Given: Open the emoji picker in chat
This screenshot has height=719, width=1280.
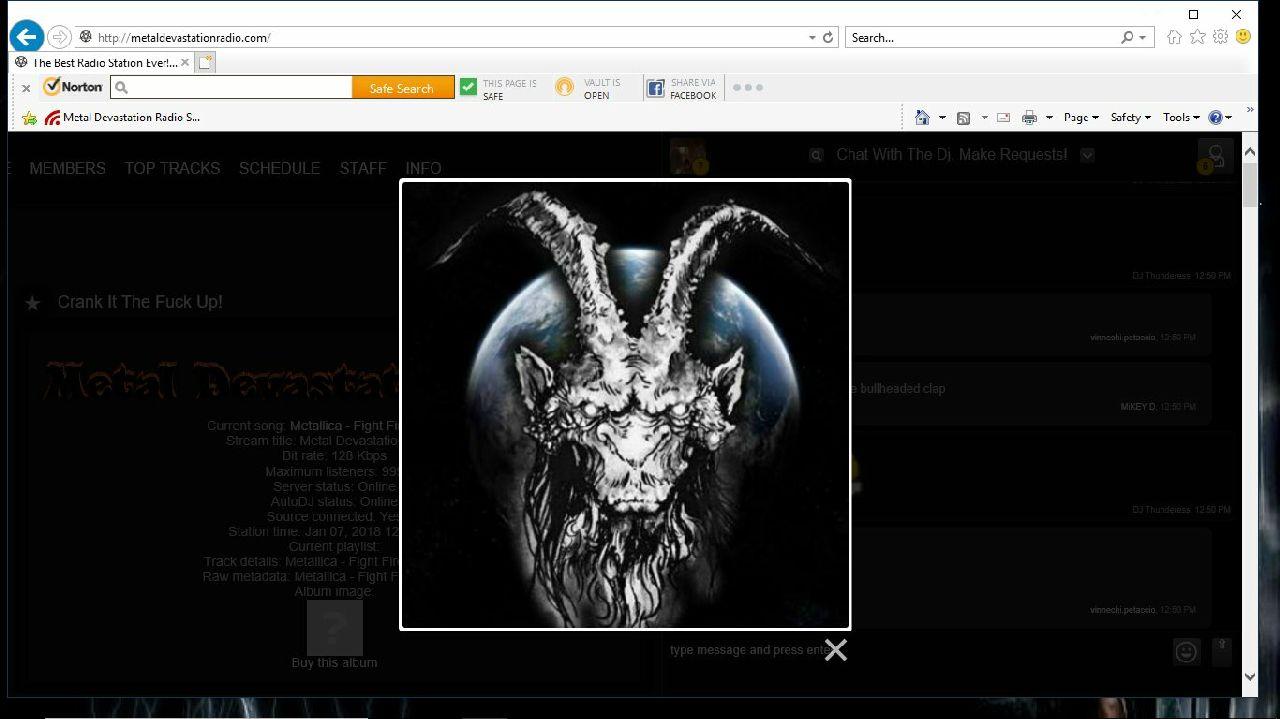Looking at the screenshot, I should point(1186,652).
